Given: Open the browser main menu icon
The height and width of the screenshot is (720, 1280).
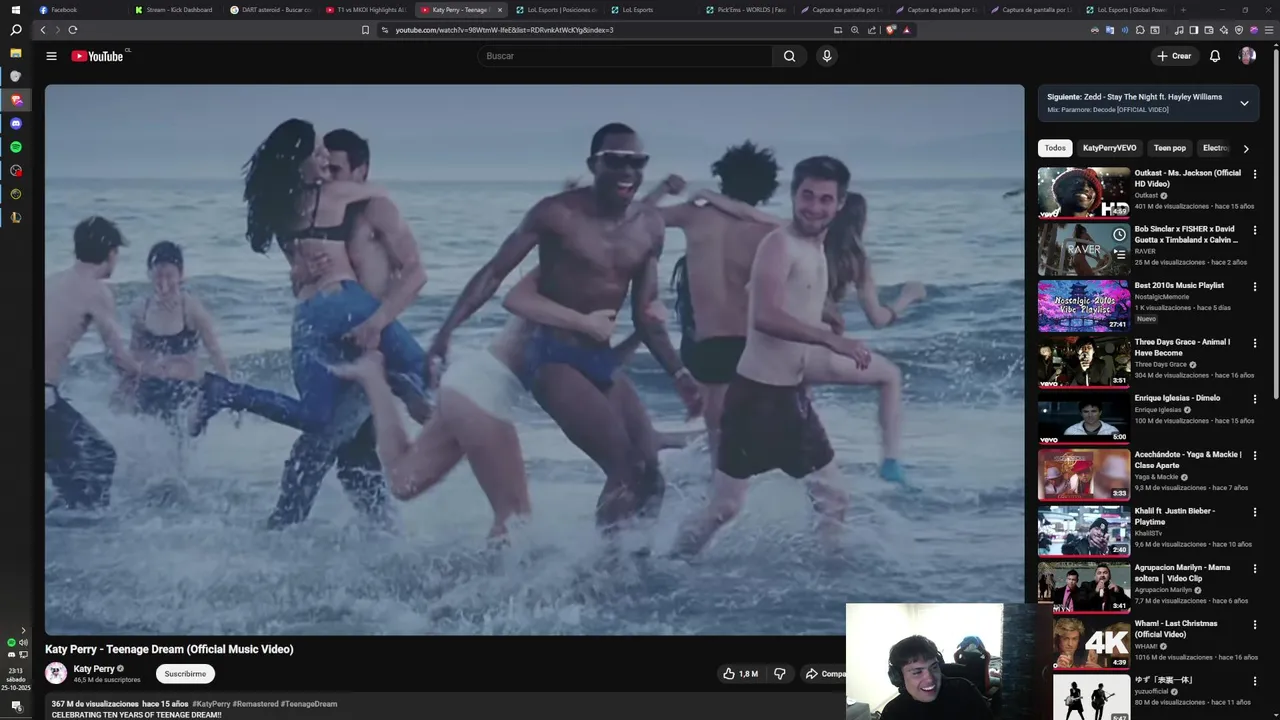Looking at the screenshot, I should [1268, 30].
